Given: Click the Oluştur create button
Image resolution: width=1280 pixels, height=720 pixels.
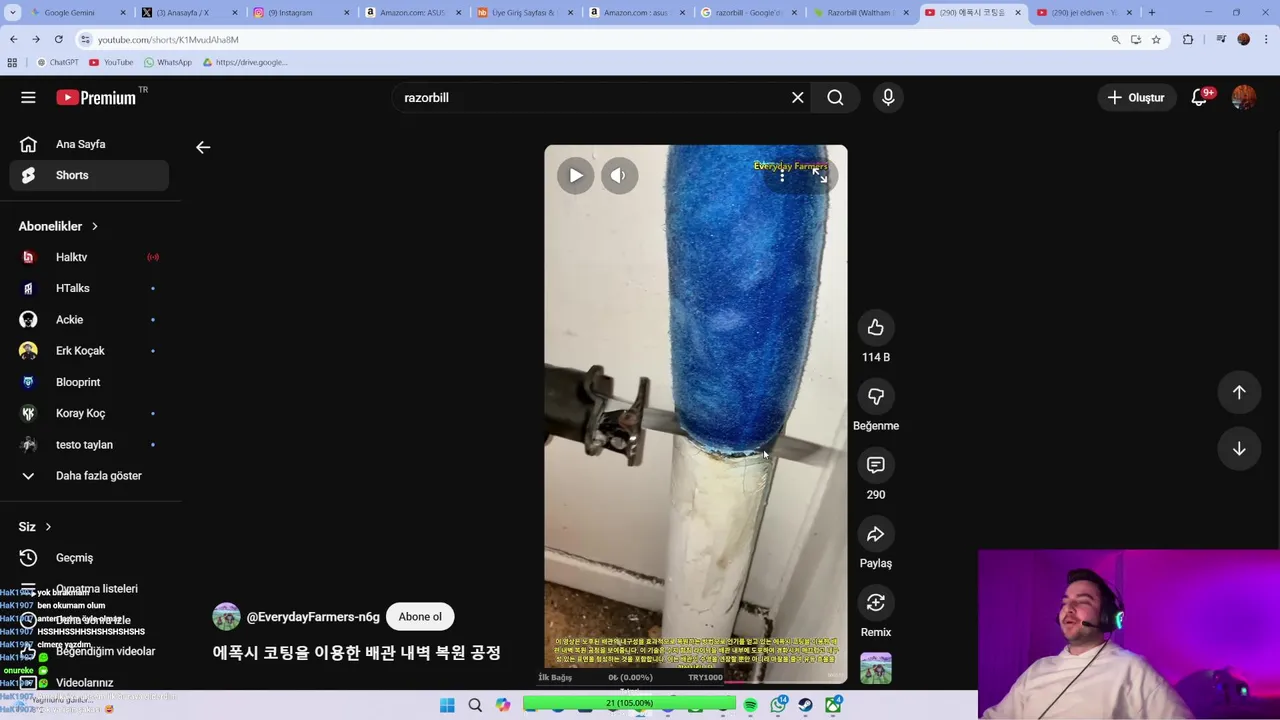Looking at the screenshot, I should 1136,97.
